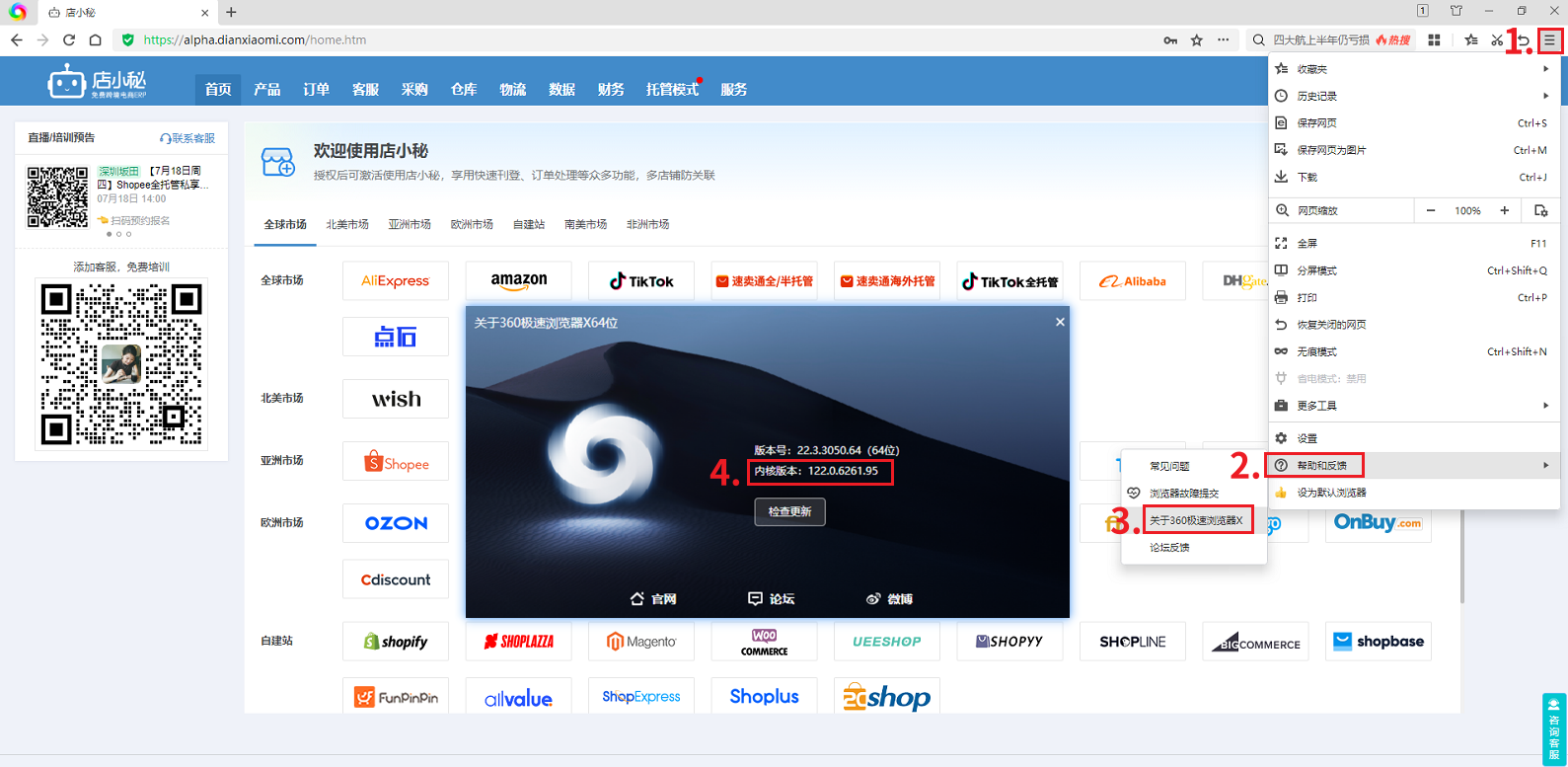Open browser skin shirt icon

pos(1456,11)
